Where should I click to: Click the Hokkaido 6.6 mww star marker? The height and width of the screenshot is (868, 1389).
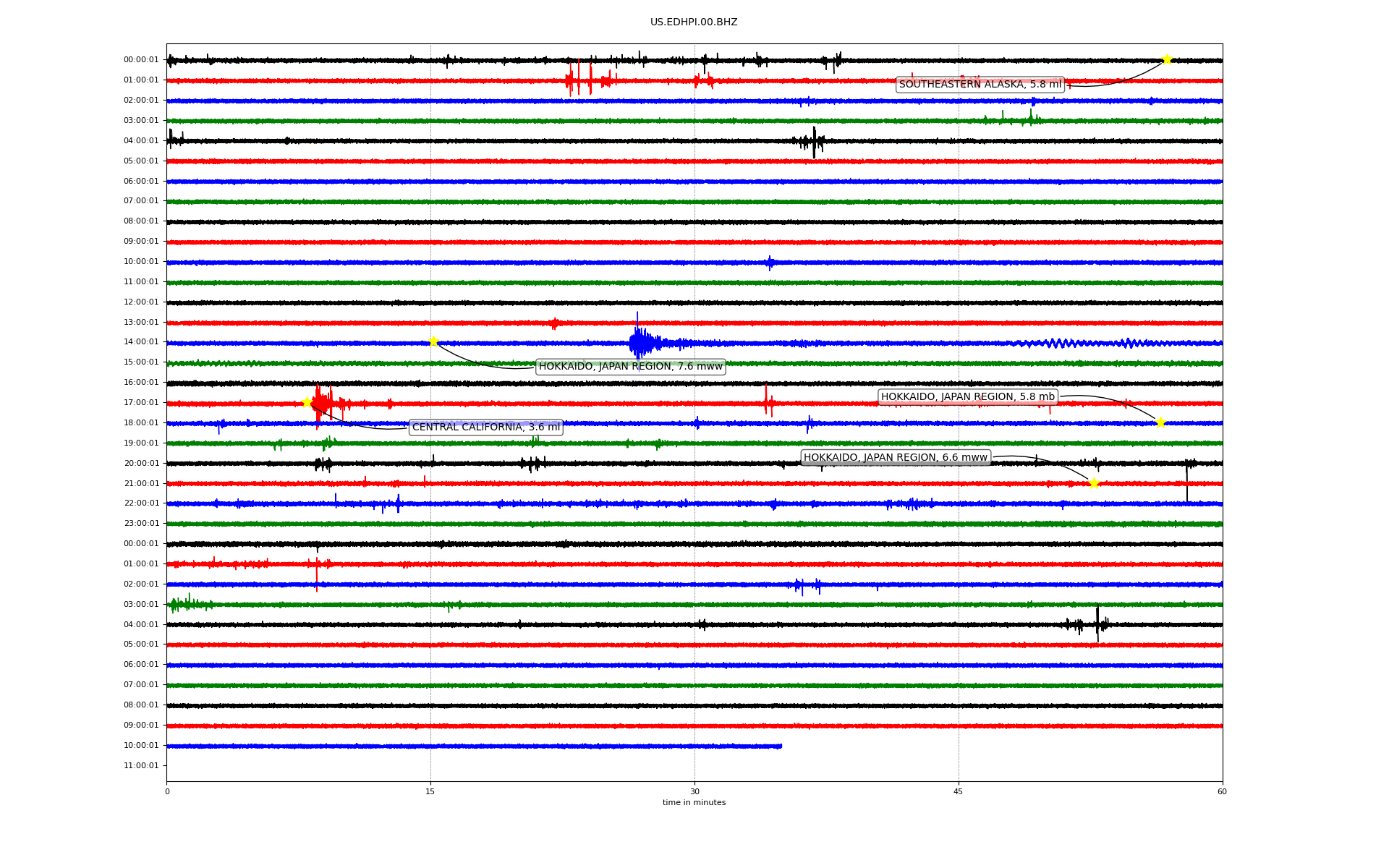[1094, 482]
